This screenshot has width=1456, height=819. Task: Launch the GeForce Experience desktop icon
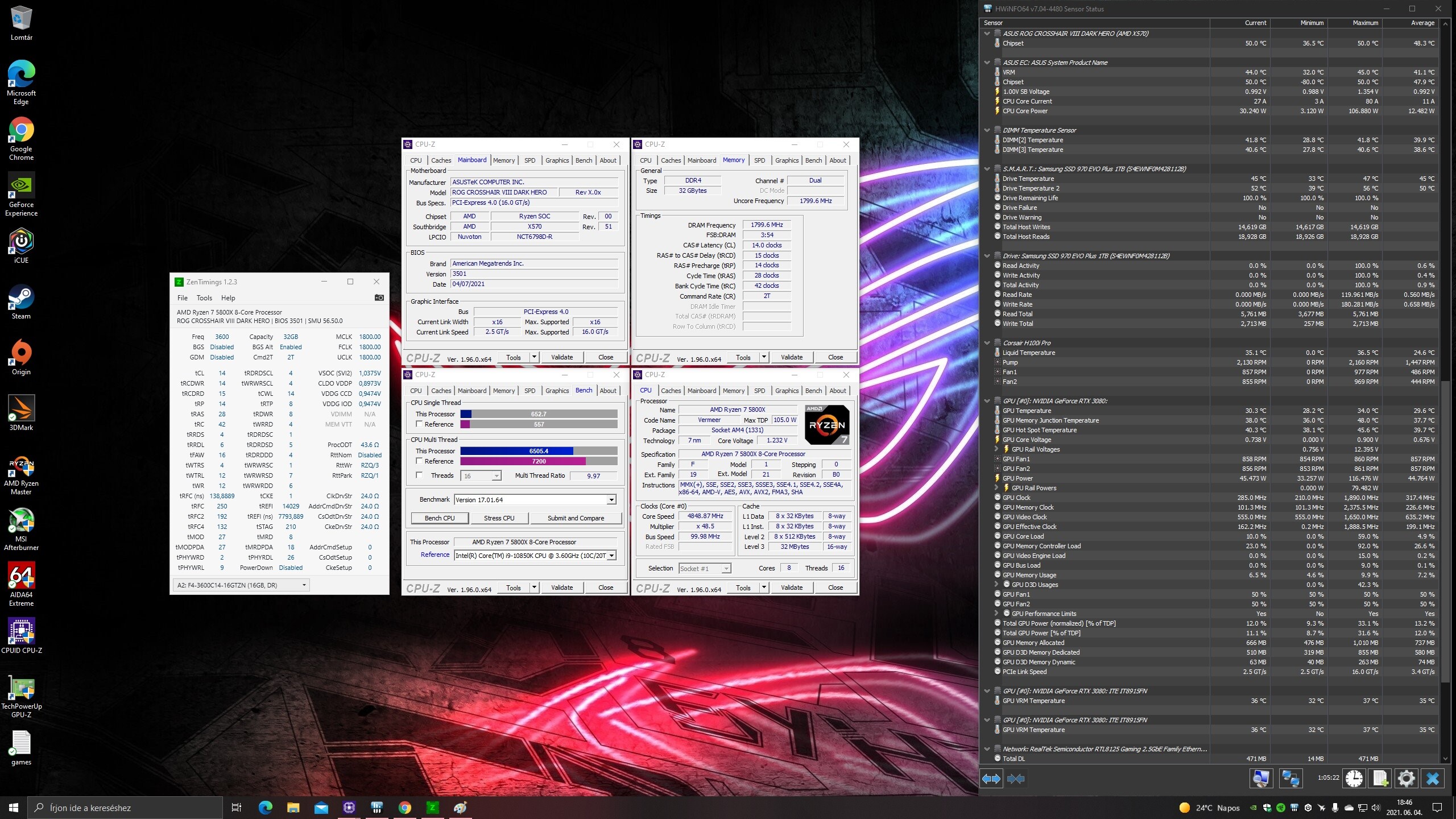pyautogui.click(x=21, y=194)
